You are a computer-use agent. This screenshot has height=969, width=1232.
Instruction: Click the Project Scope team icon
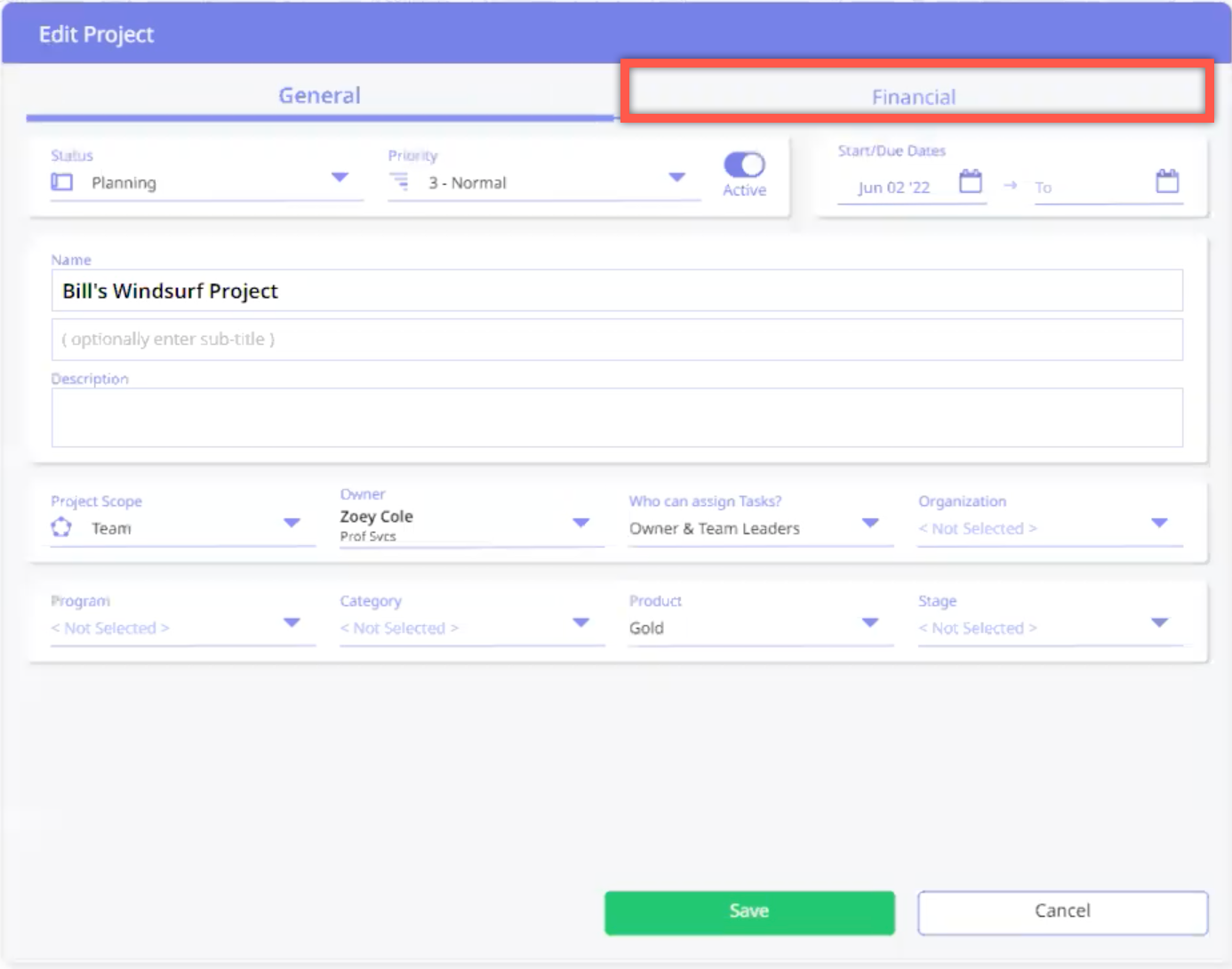pos(61,527)
